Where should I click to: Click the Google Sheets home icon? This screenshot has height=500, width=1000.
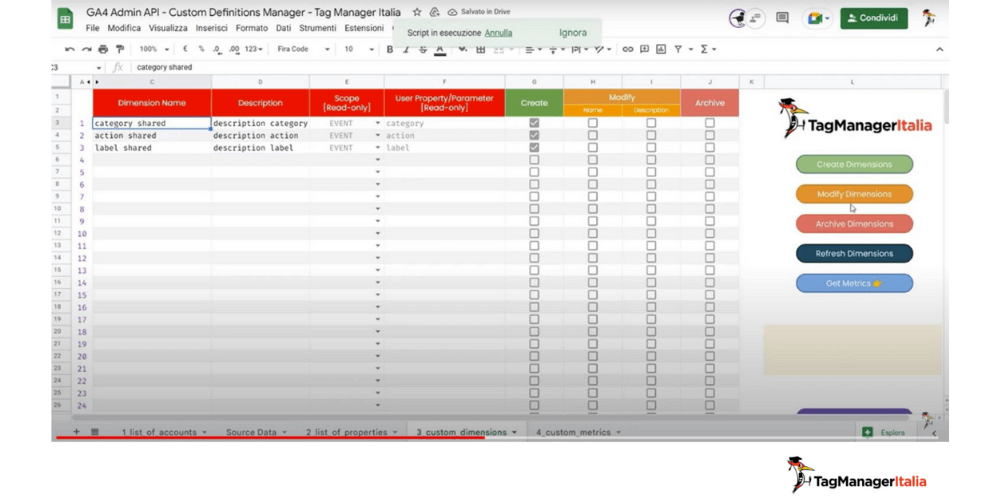(65, 19)
